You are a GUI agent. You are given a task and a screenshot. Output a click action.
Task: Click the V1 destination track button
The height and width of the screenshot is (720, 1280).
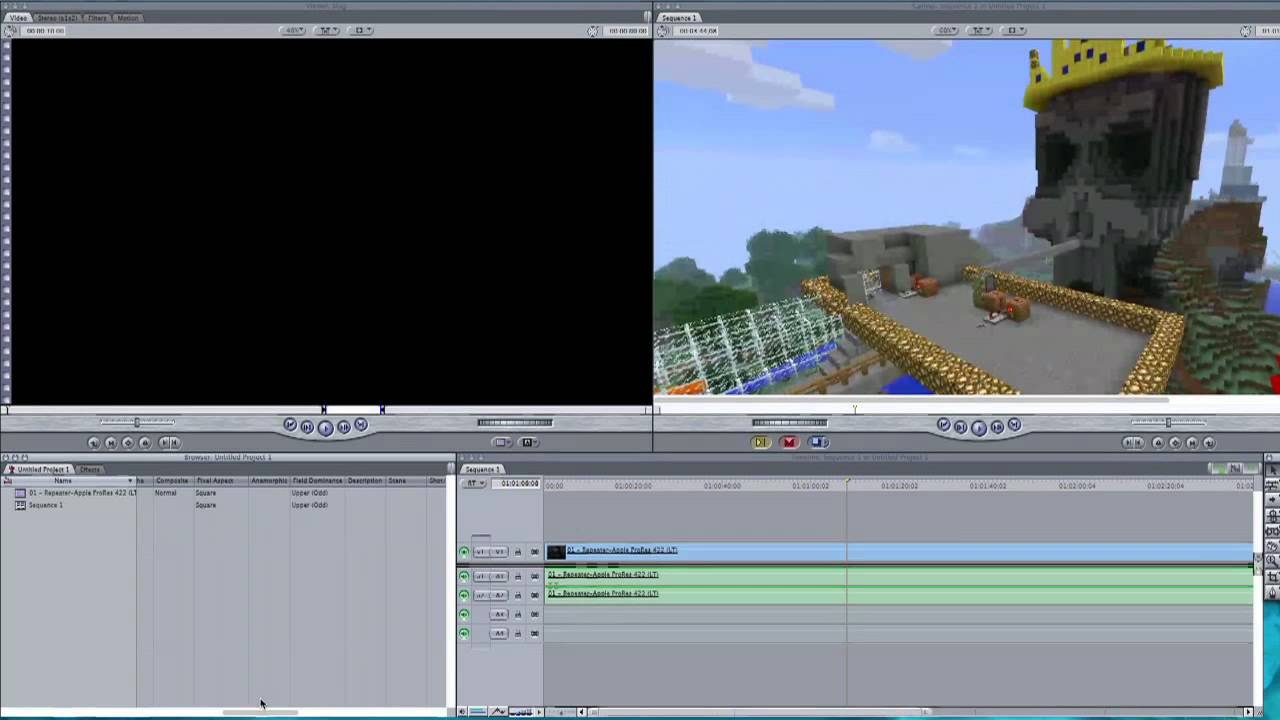(499, 552)
